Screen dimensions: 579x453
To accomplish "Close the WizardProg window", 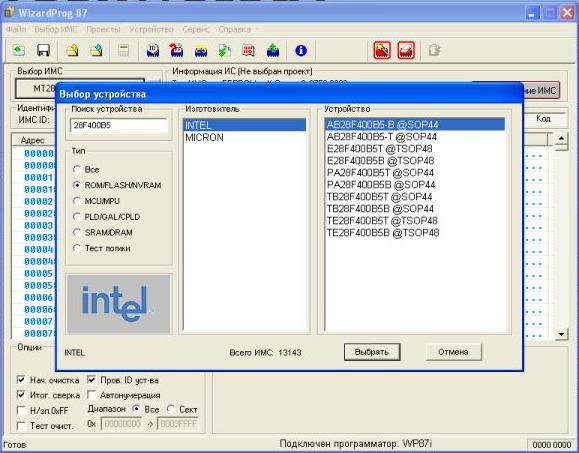I will point(568,13).
